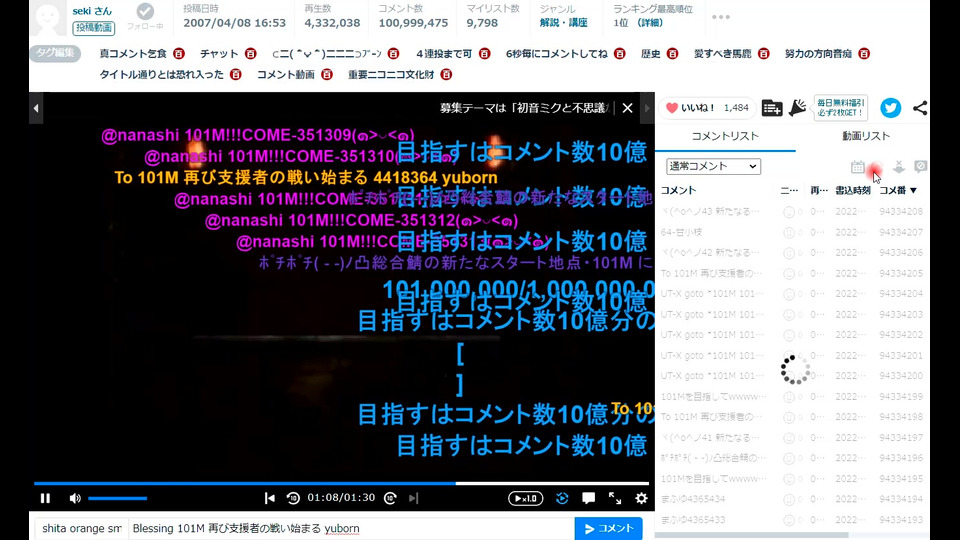Click the video seek bar
Viewport: 960px width, 540px height.
tap(341, 483)
